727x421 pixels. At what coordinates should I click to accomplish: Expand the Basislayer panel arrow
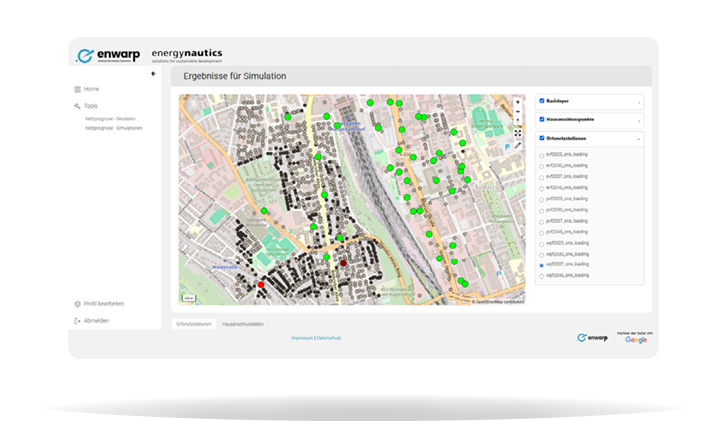point(639,102)
